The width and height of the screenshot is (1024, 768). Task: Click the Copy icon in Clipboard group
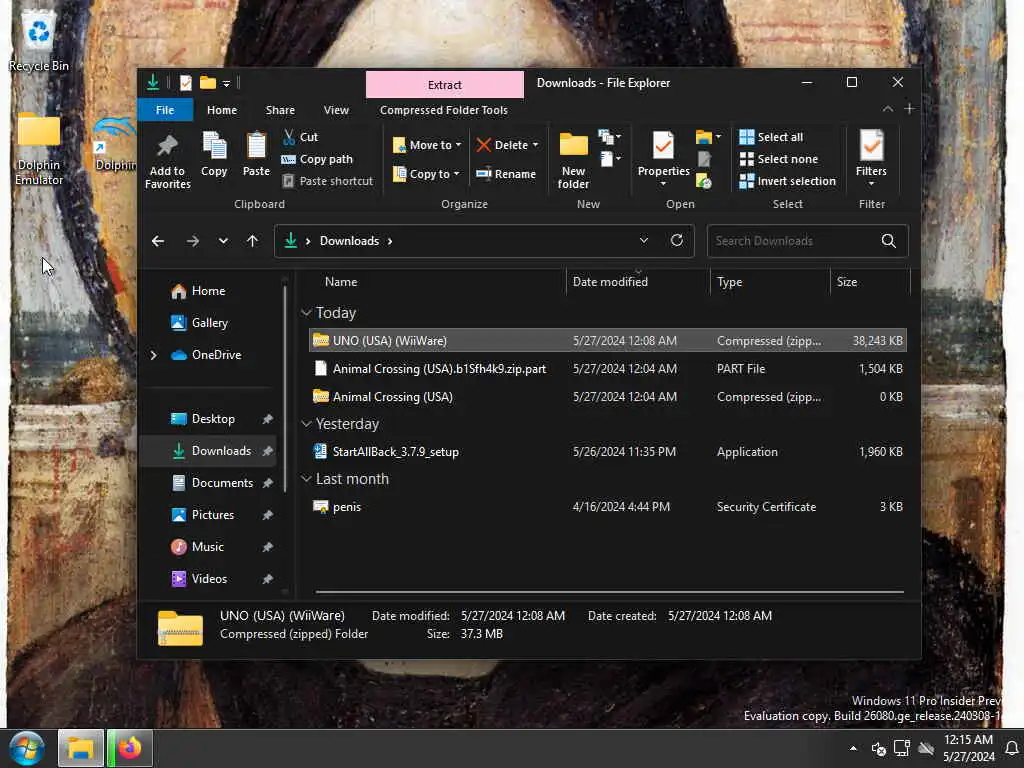point(214,155)
